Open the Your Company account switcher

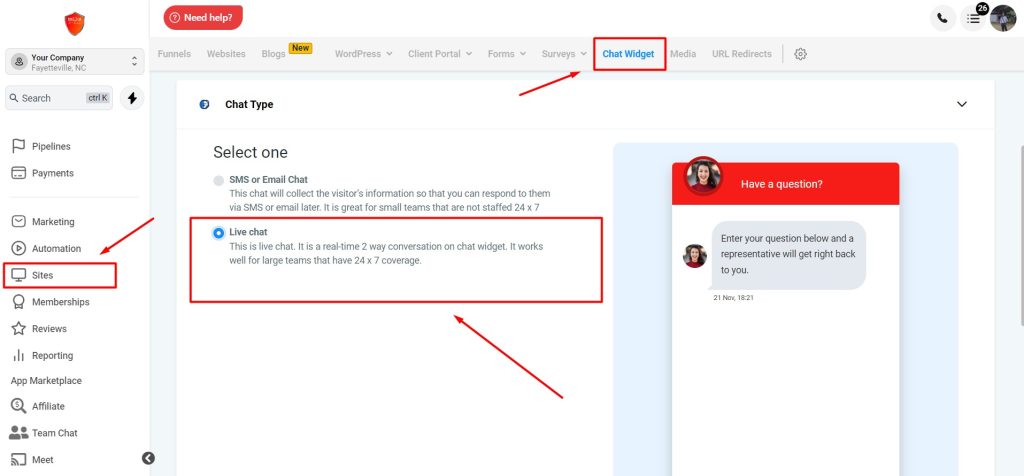coord(74,62)
